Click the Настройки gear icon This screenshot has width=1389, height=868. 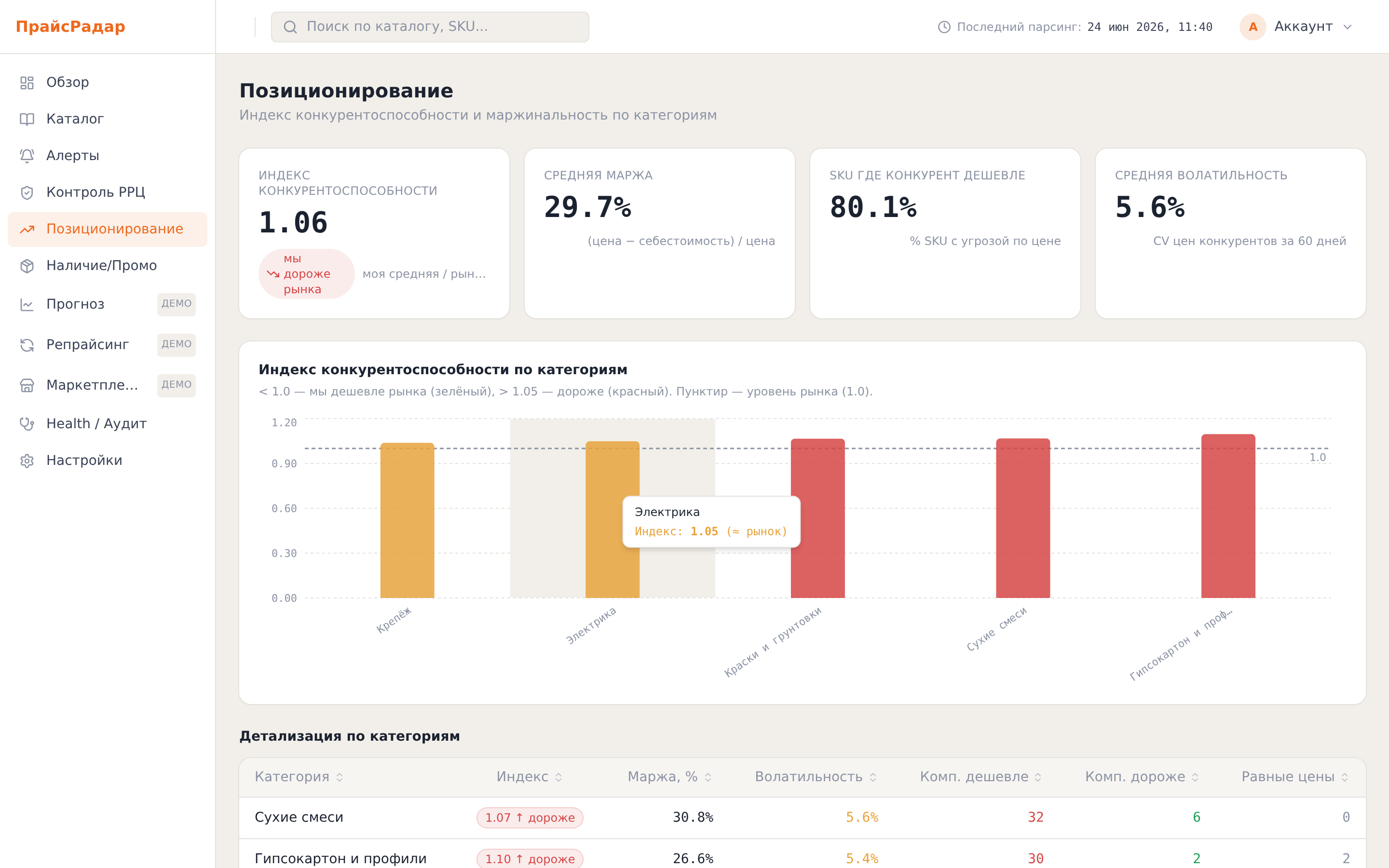(x=27, y=461)
